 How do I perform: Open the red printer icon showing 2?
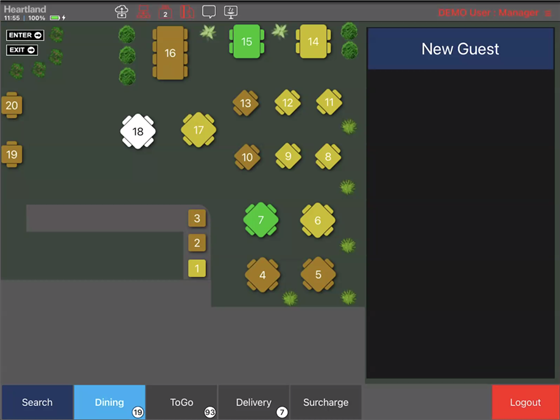point(165,12)
